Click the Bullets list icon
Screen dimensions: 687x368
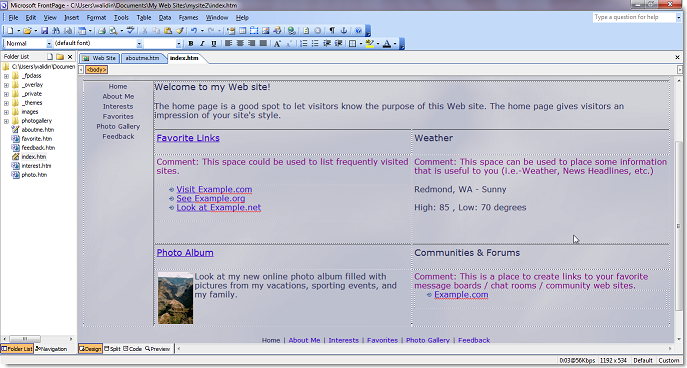click(x=315, y=43)
